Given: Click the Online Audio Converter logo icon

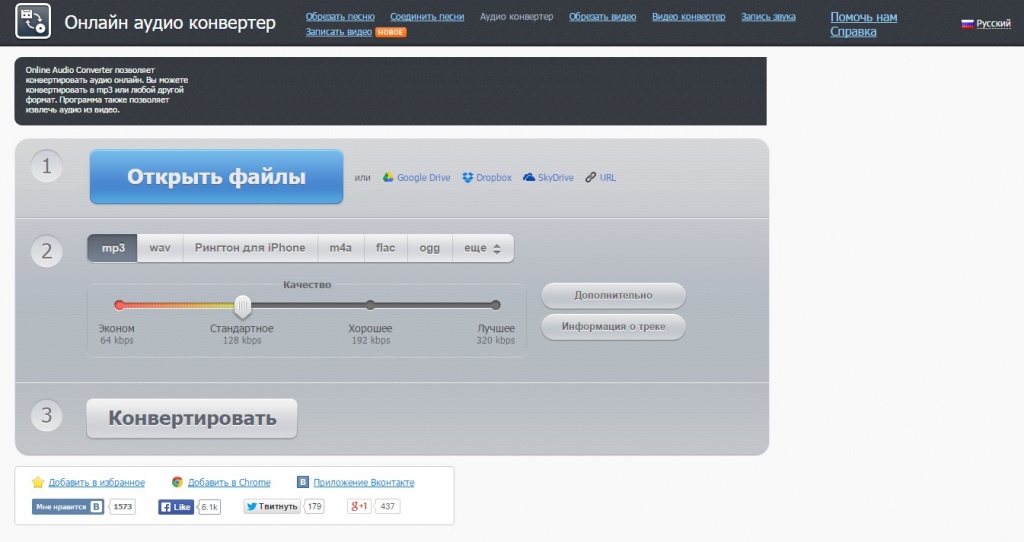Looking at the screenshot, I should [x=33, y=22].
